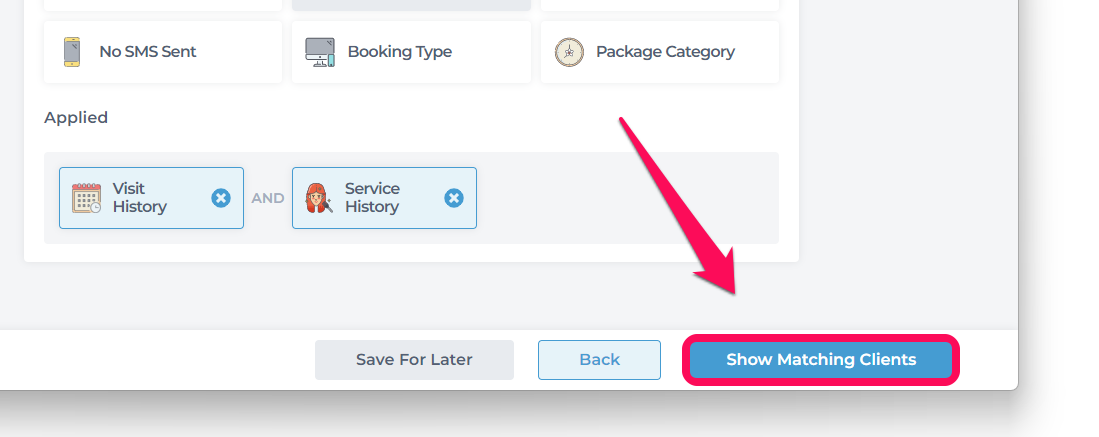Add the No SMS Sent filter
The width and height of the screenshot is (1099, 437).
163,52
